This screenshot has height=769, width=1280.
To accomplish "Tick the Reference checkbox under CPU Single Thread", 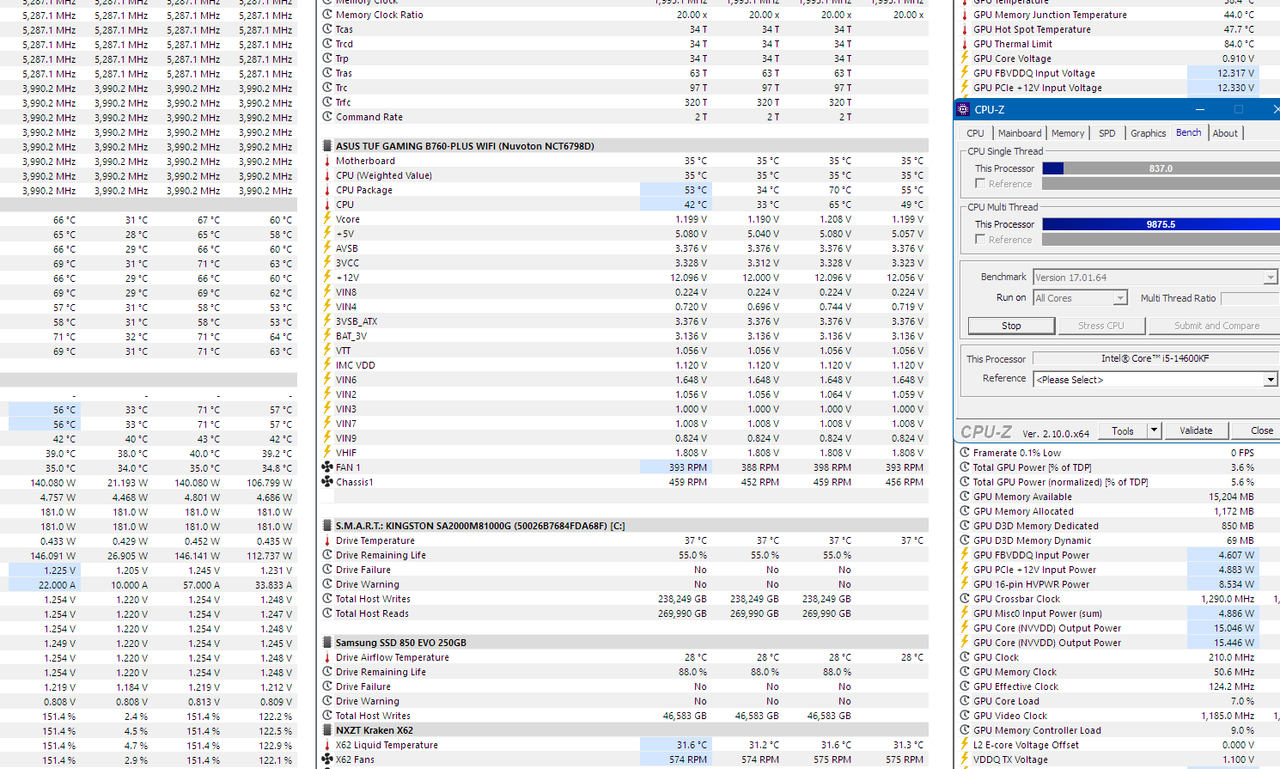I will [x=980, y=184].
